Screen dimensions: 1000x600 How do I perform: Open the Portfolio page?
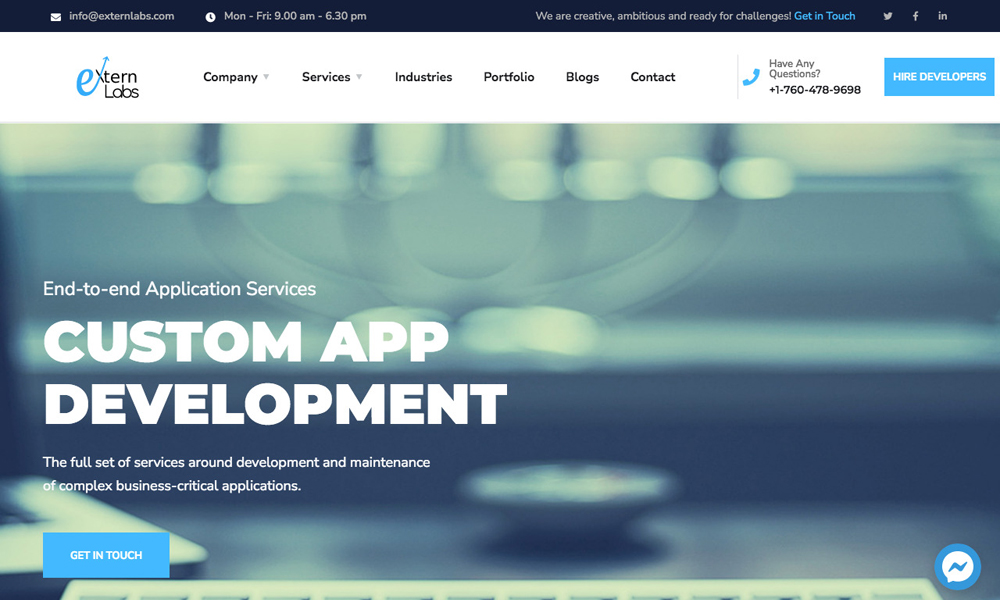tap(509, 77)
